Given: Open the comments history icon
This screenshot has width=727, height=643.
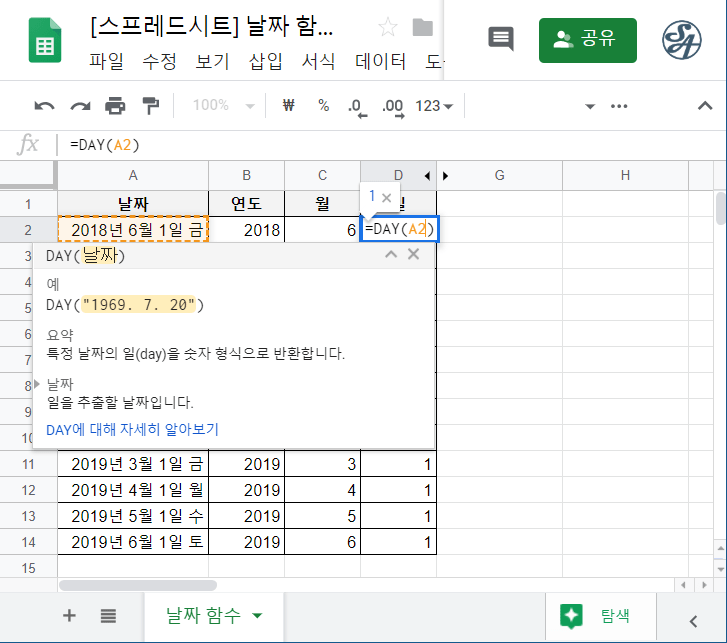Looking at the screenshot, I should point(500,39).
